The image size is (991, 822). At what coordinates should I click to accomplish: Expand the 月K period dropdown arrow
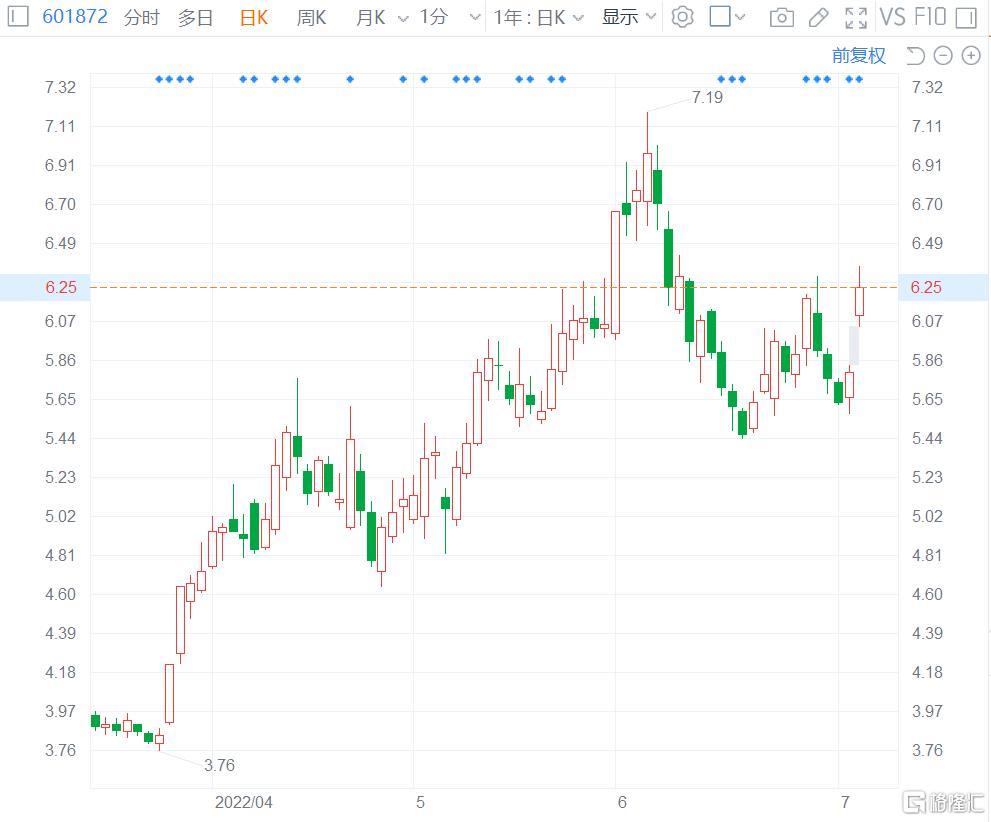pyautogui.click(x=403, y=18)
